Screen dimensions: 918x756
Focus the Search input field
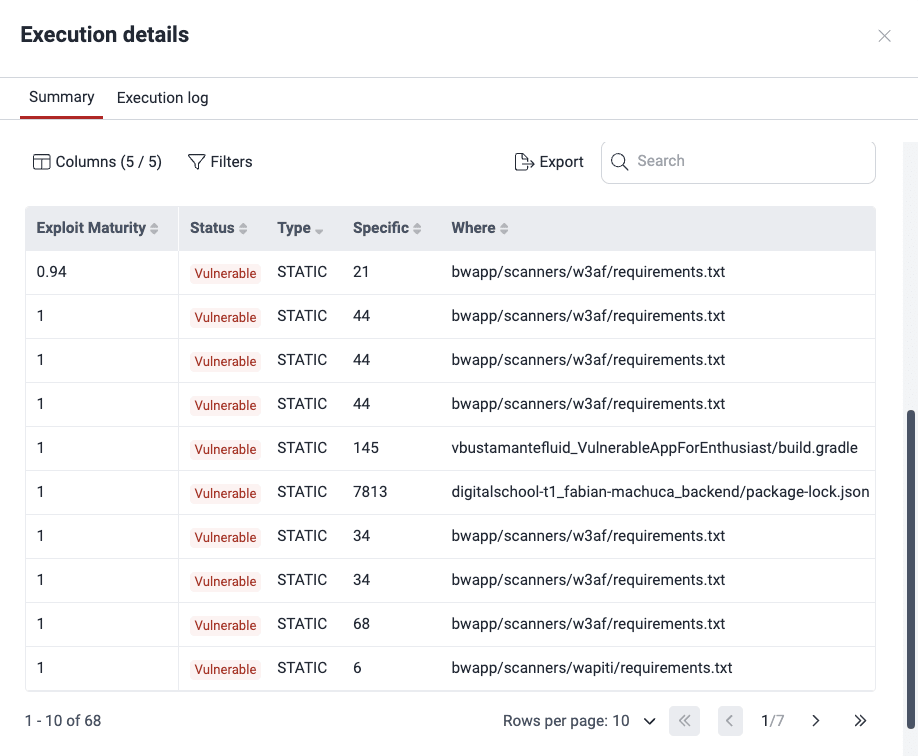(738, 161)
